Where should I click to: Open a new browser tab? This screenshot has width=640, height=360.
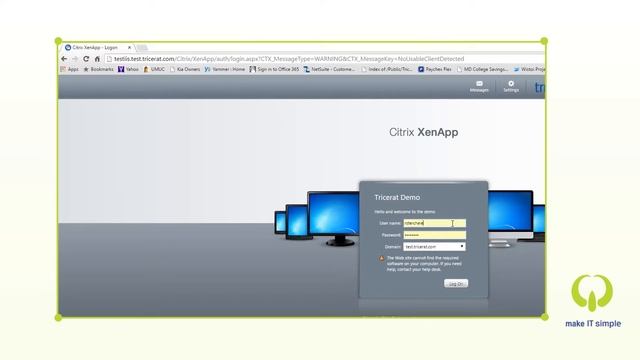pos(142,48)
